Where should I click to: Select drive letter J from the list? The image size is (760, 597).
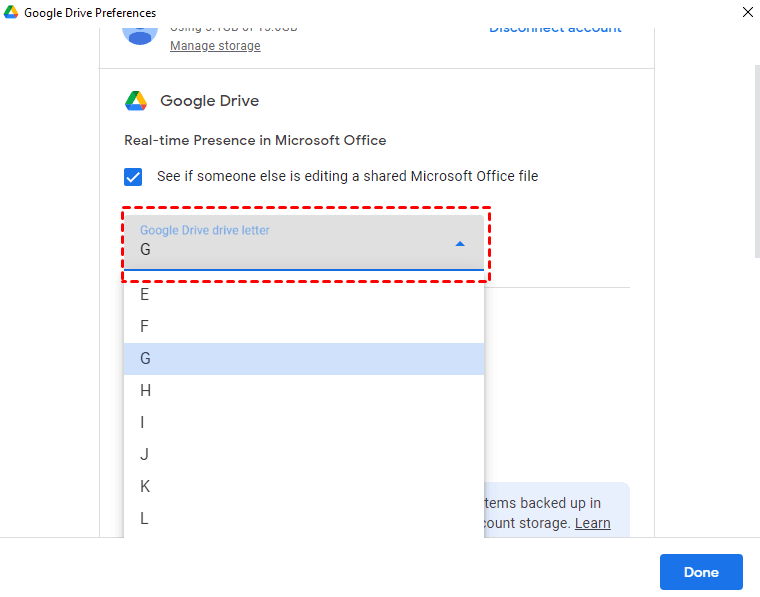304,455
